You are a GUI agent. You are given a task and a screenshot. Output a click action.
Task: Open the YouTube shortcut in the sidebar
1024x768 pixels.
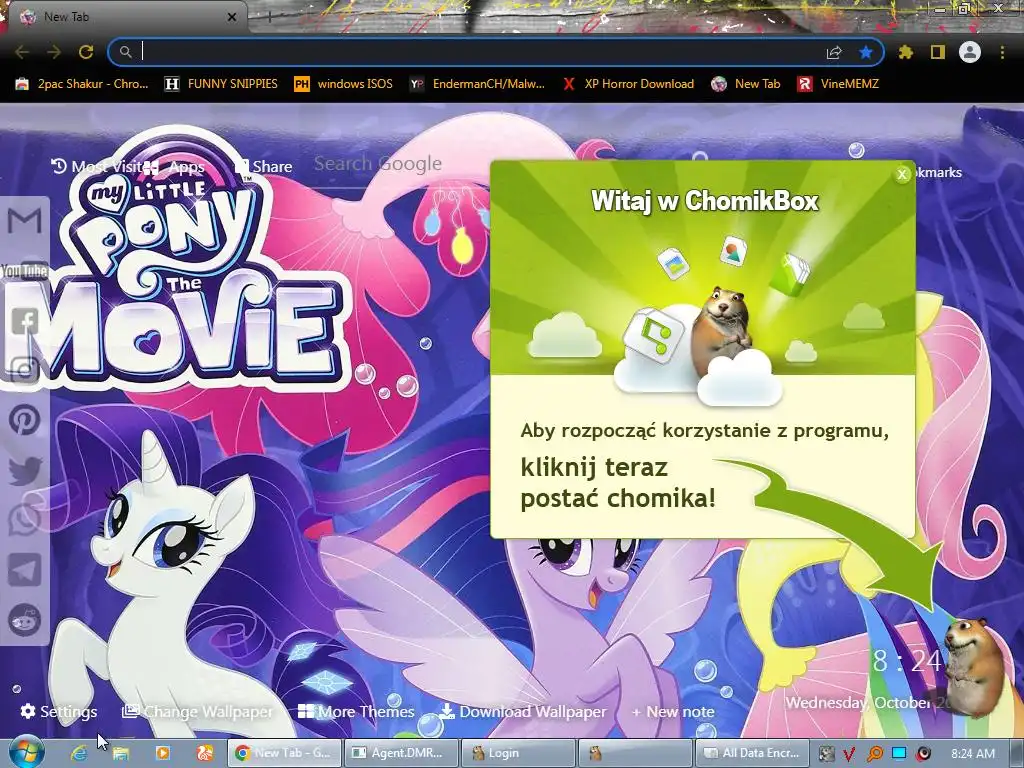point(24,270)
